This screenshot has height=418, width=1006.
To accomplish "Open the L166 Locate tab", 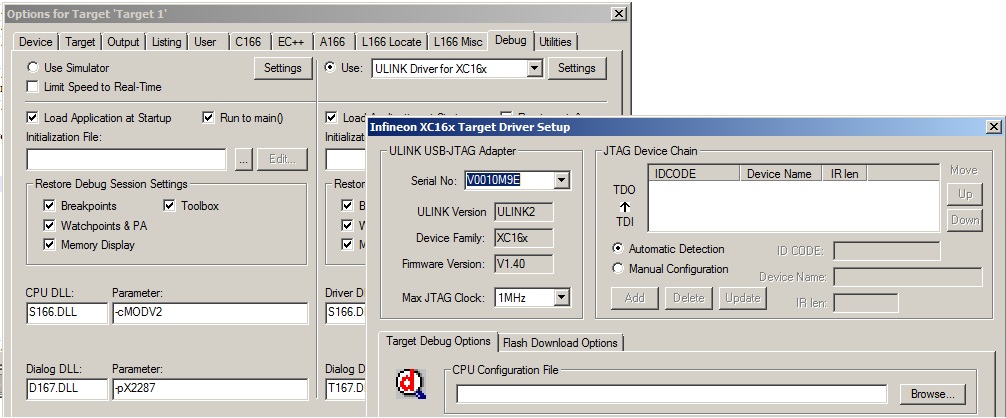I will [x=391, y=42].
